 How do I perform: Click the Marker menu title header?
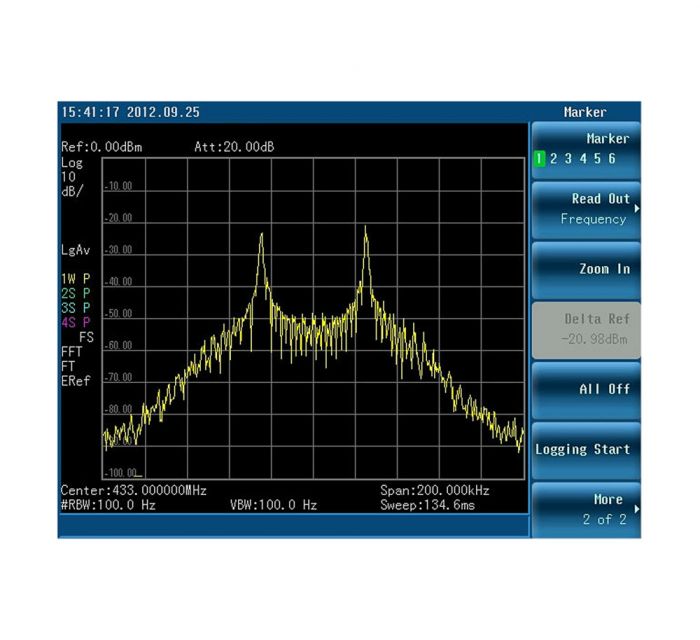click(585, 112)
